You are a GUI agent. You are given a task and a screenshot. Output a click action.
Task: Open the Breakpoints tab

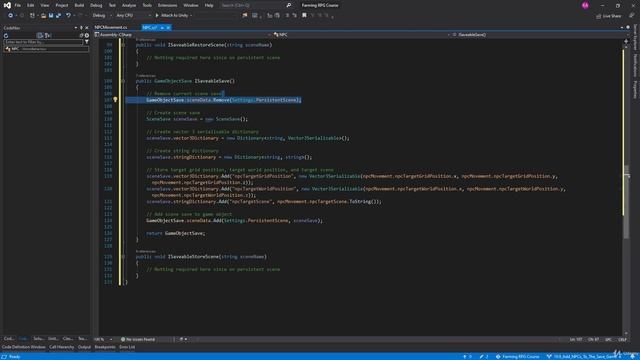click(x=105, y=347)
